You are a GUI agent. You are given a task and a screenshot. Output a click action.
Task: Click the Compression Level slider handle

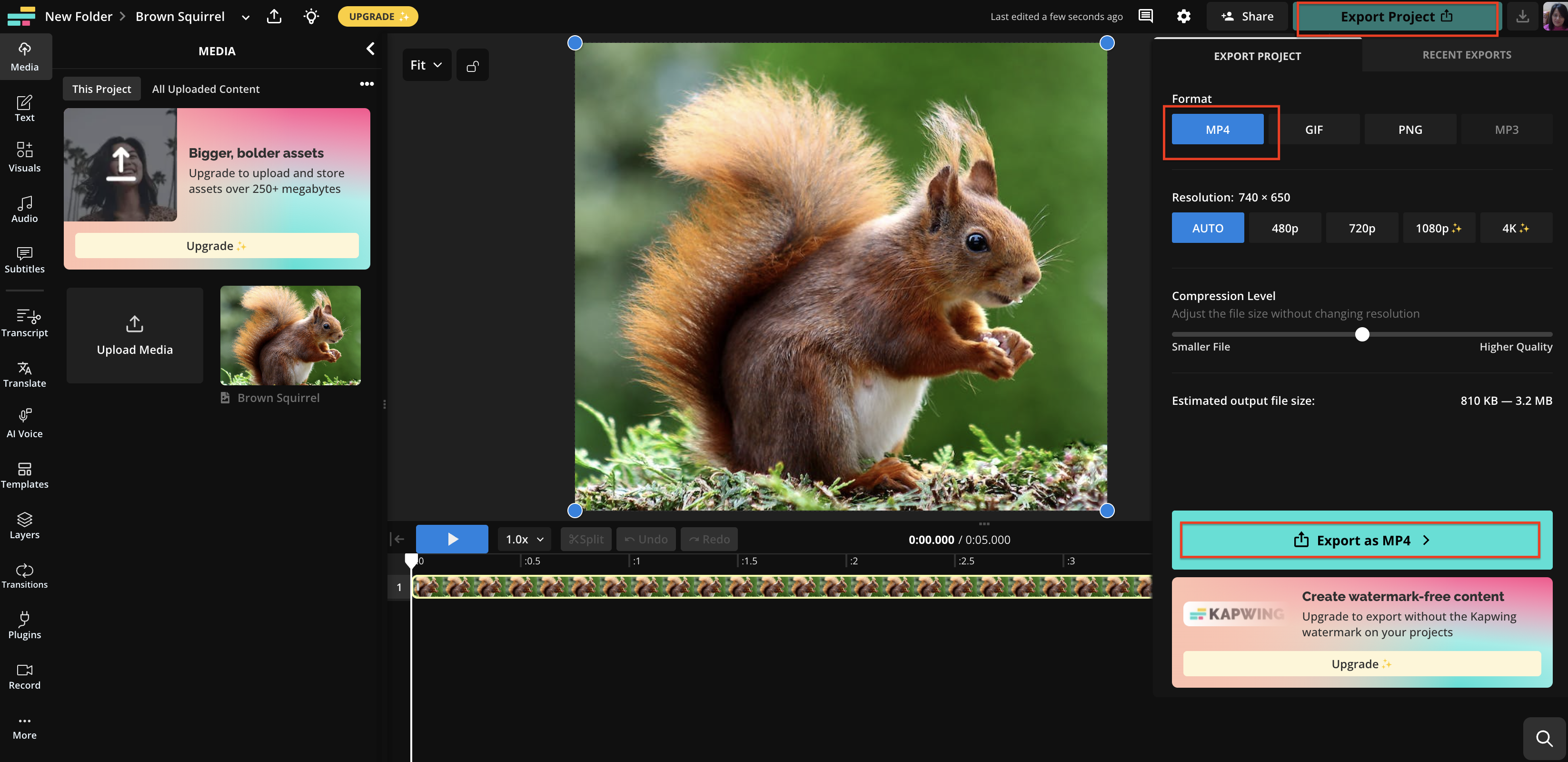pyautogui.click(x=1362, y=334)
